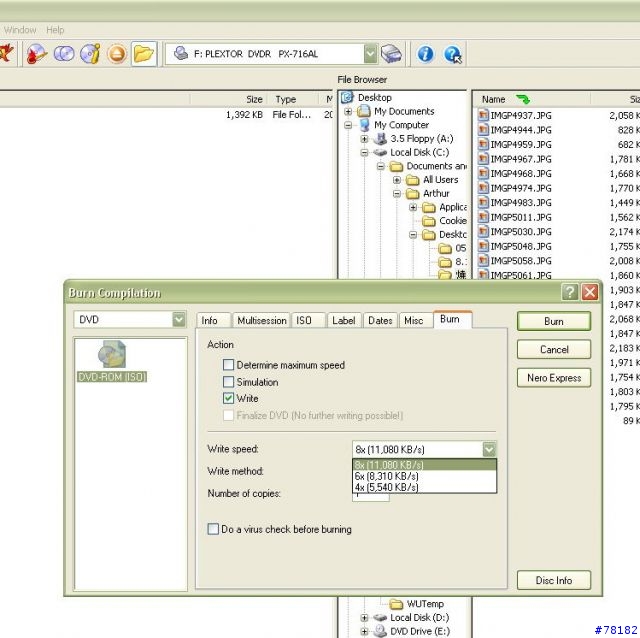640x638 pixels.
Task: Click the burn disc toolbar icon
Action: (37, 53)
